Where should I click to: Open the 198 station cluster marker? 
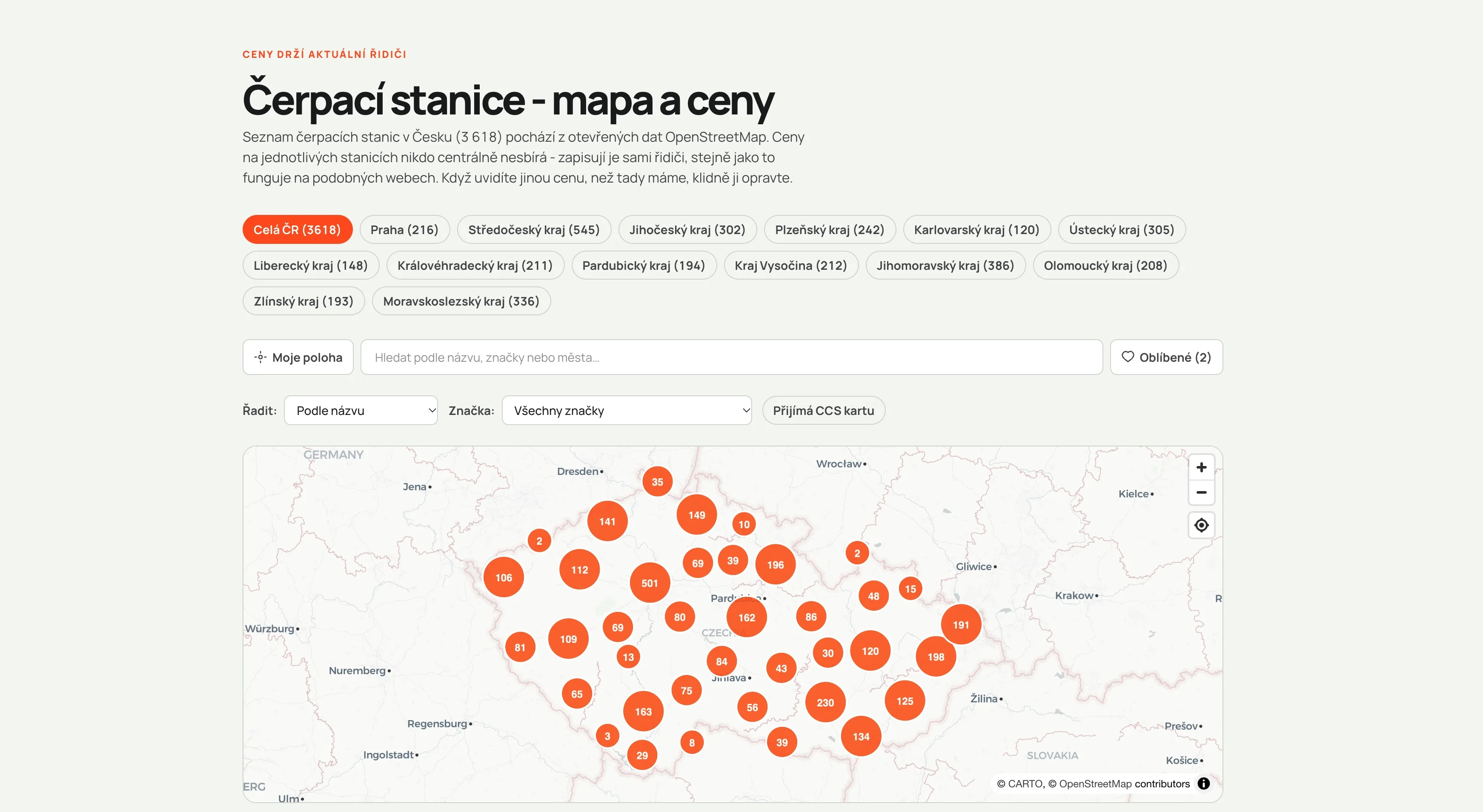936,657
